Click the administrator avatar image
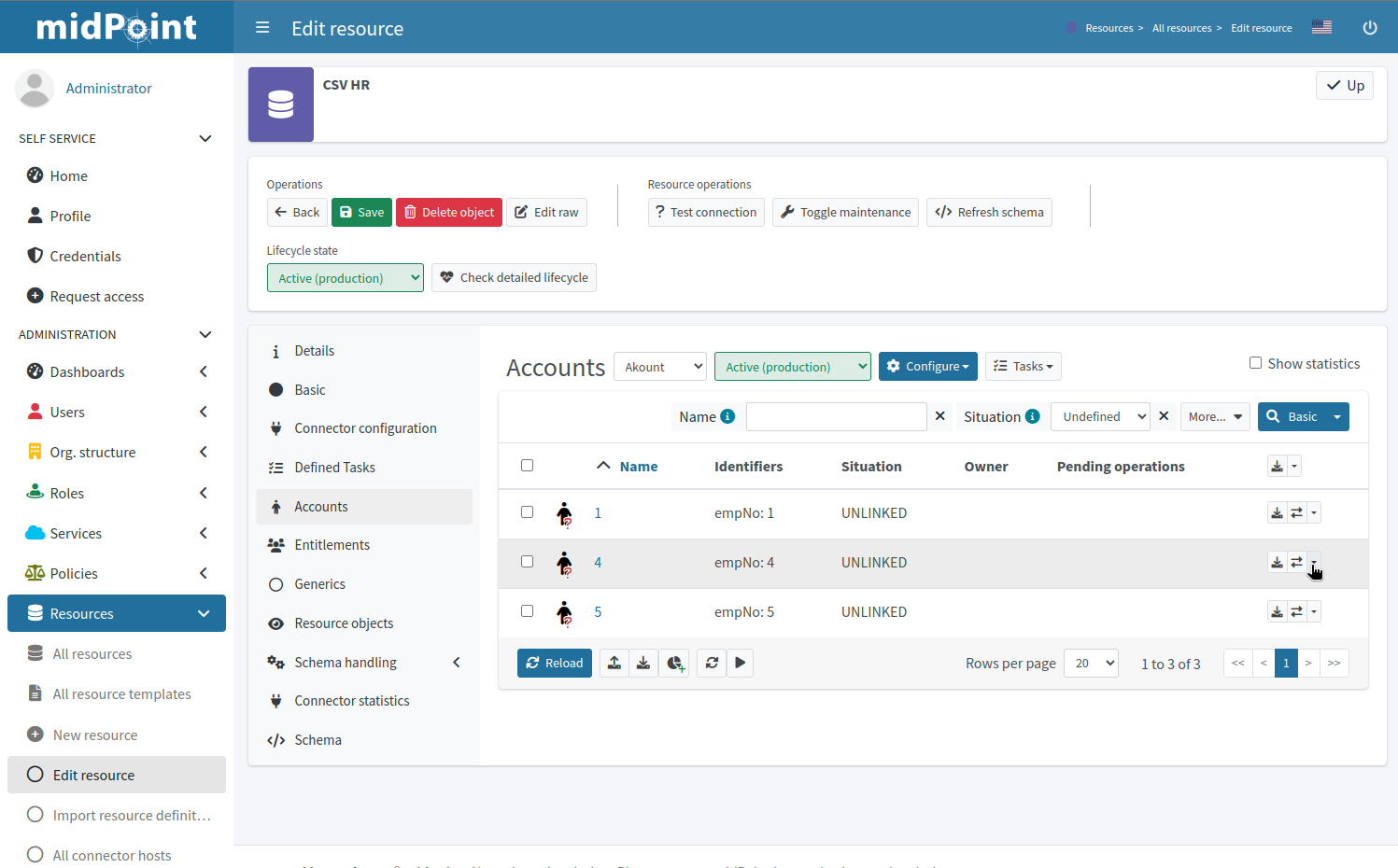 click(x=35, y=89)
